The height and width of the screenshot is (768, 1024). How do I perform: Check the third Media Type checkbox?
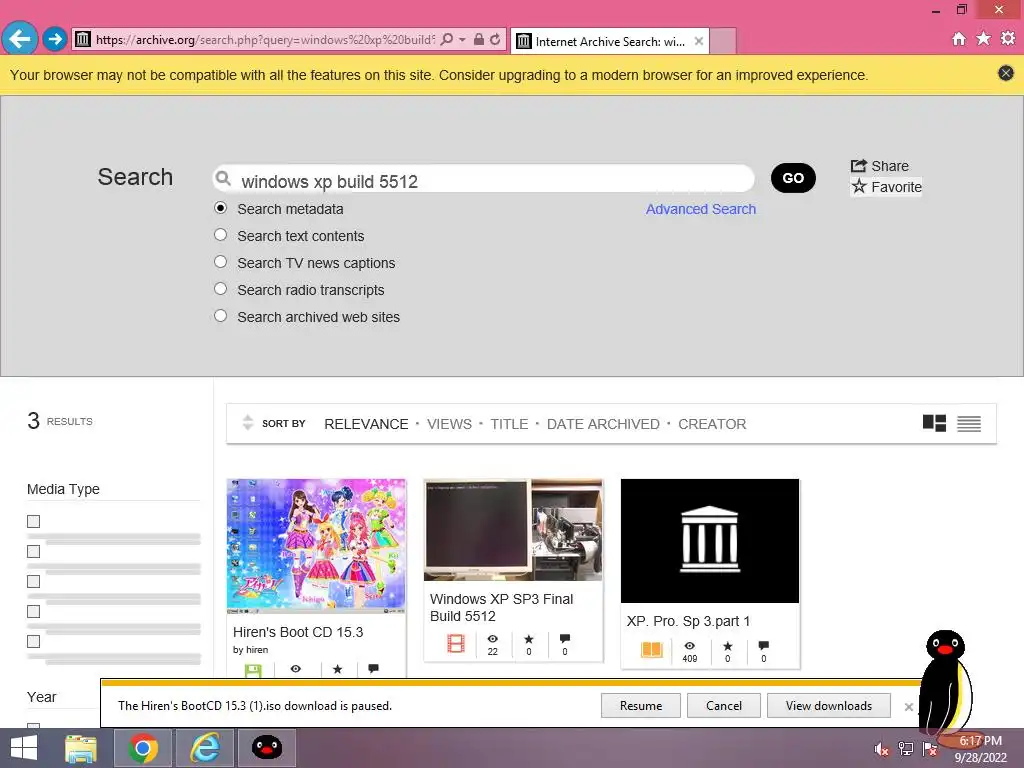point(33,581)
